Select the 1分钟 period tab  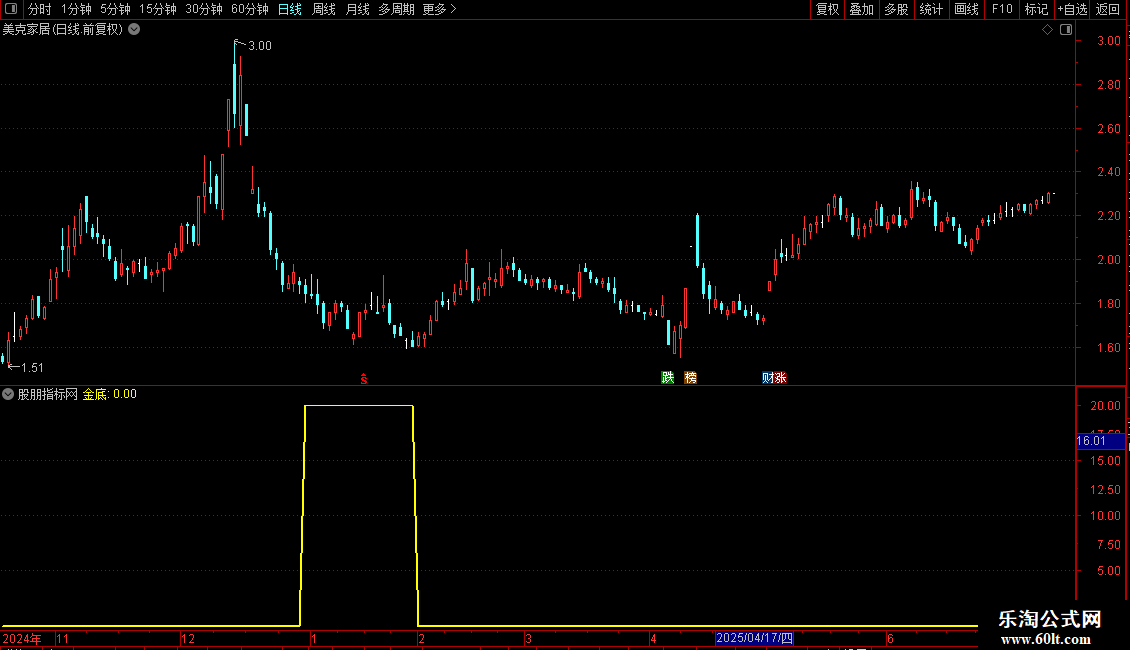(76, 9)
